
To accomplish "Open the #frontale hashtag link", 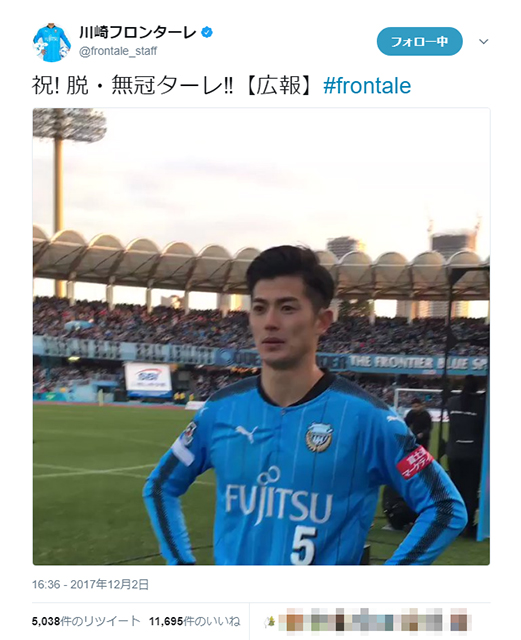I will click(367, 86).
